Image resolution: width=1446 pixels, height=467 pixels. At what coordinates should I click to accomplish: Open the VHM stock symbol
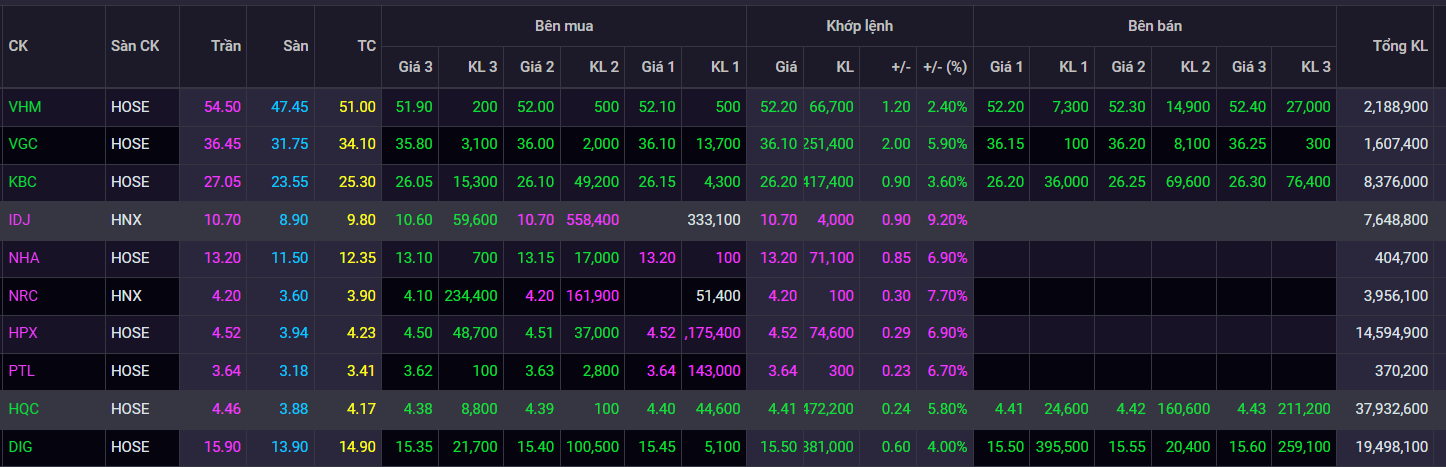pos(25,106)
